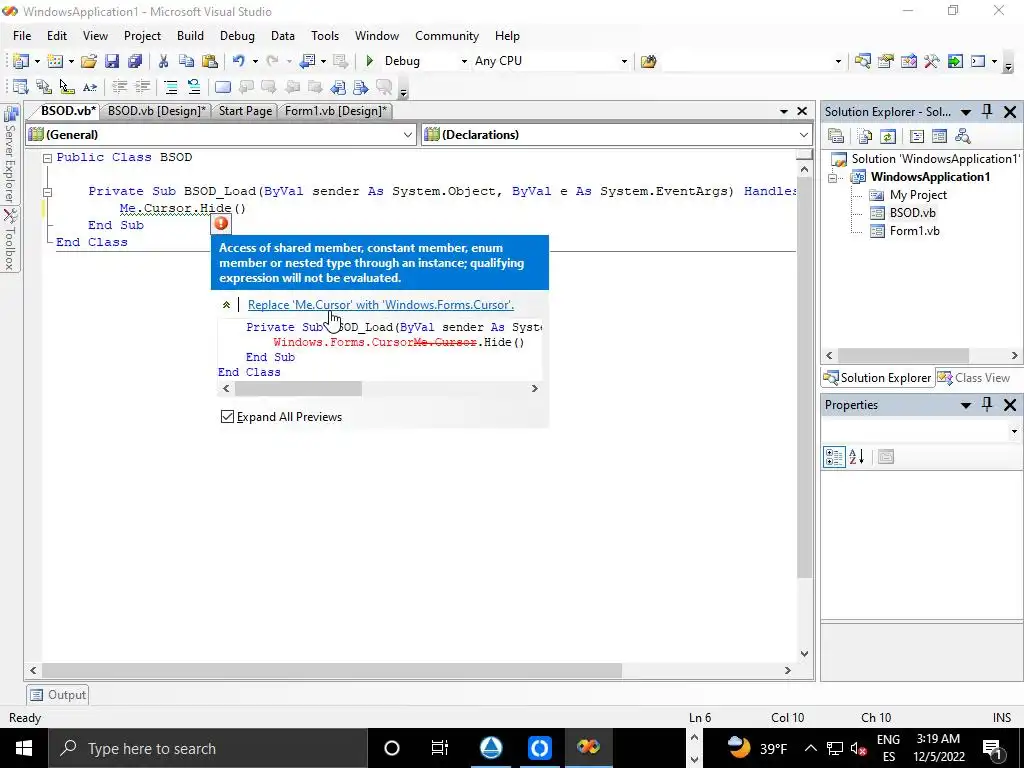
Task: Open Properties Window from the toolbar icon
Action: [886, 61]
